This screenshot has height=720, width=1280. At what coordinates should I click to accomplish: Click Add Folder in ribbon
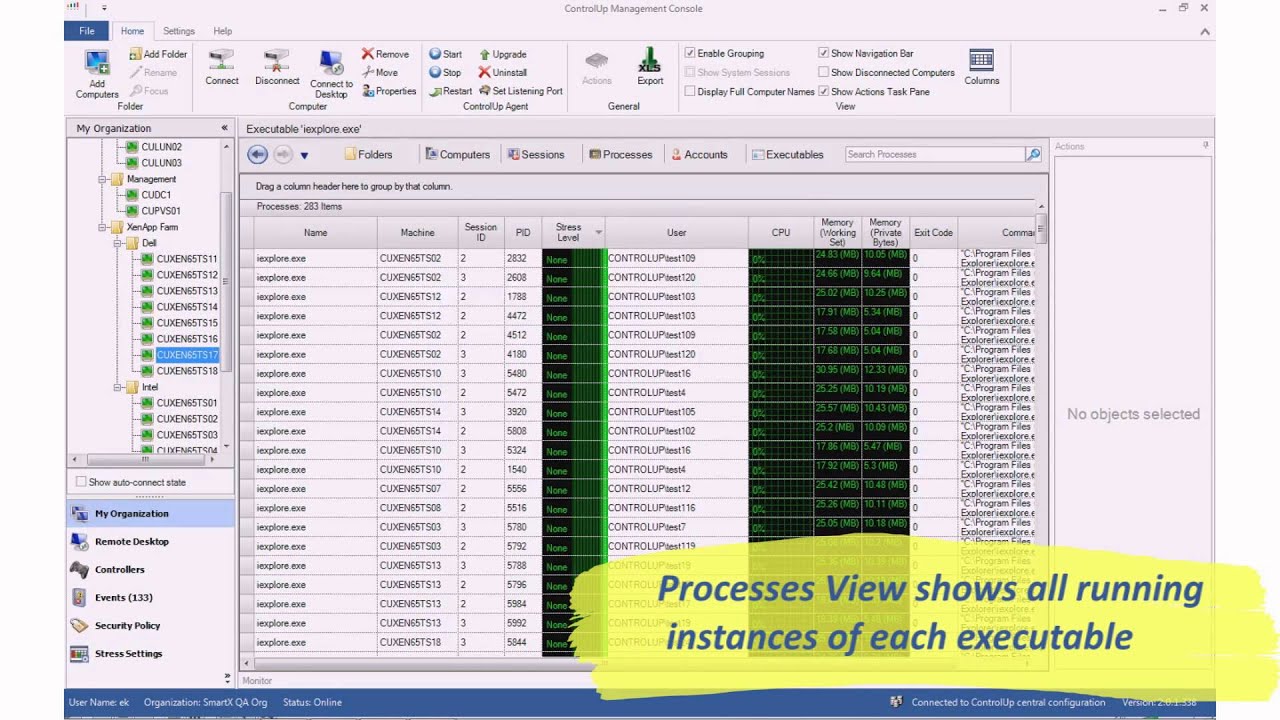[x=158, y=54]
